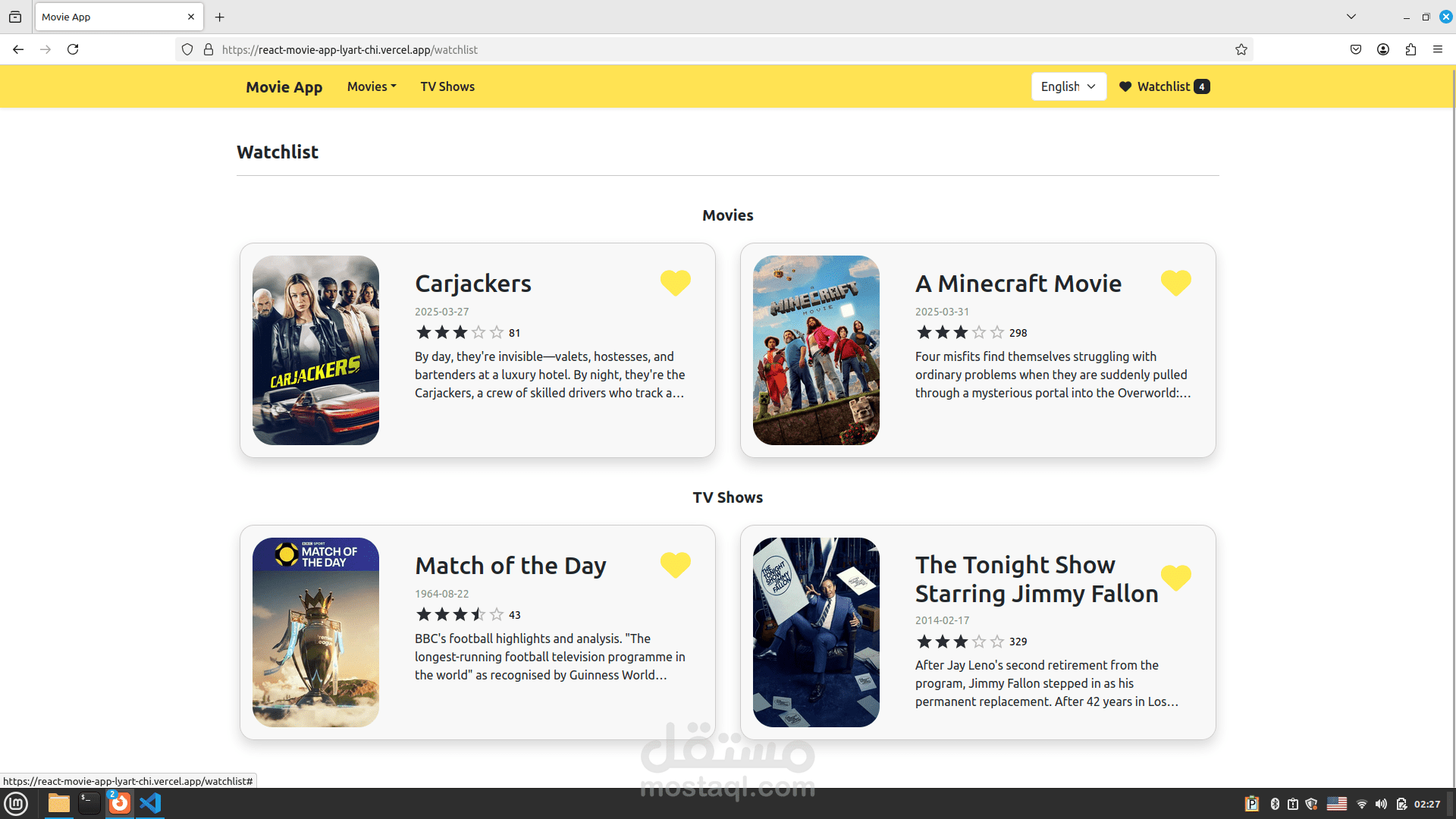The image size is (1456, 819).
Task: Bookmark this page with star icon
Action: (x=1241, y=49)
